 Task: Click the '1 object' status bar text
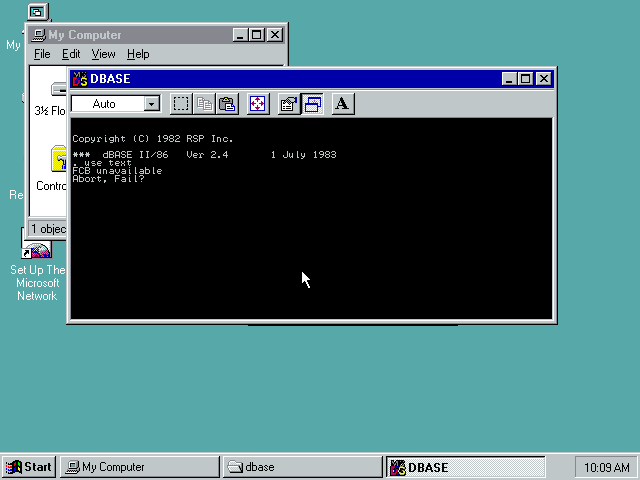[x=49, y=229]
